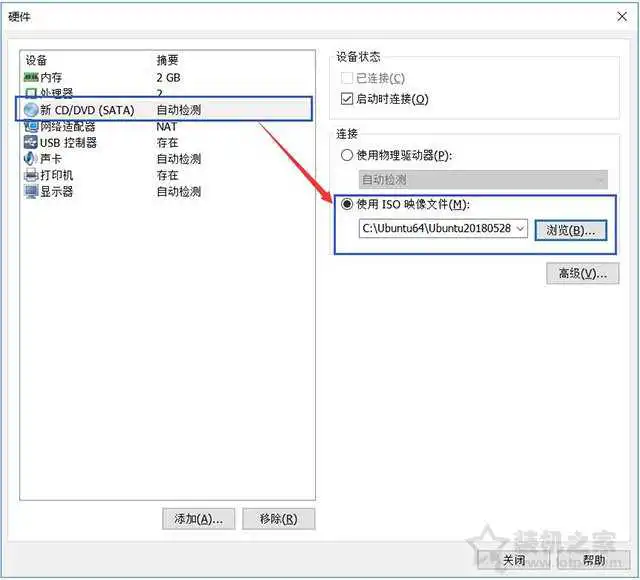640x580 pixels.
Task: Click the printer (打印机) icon
Action: click(31, 175)
